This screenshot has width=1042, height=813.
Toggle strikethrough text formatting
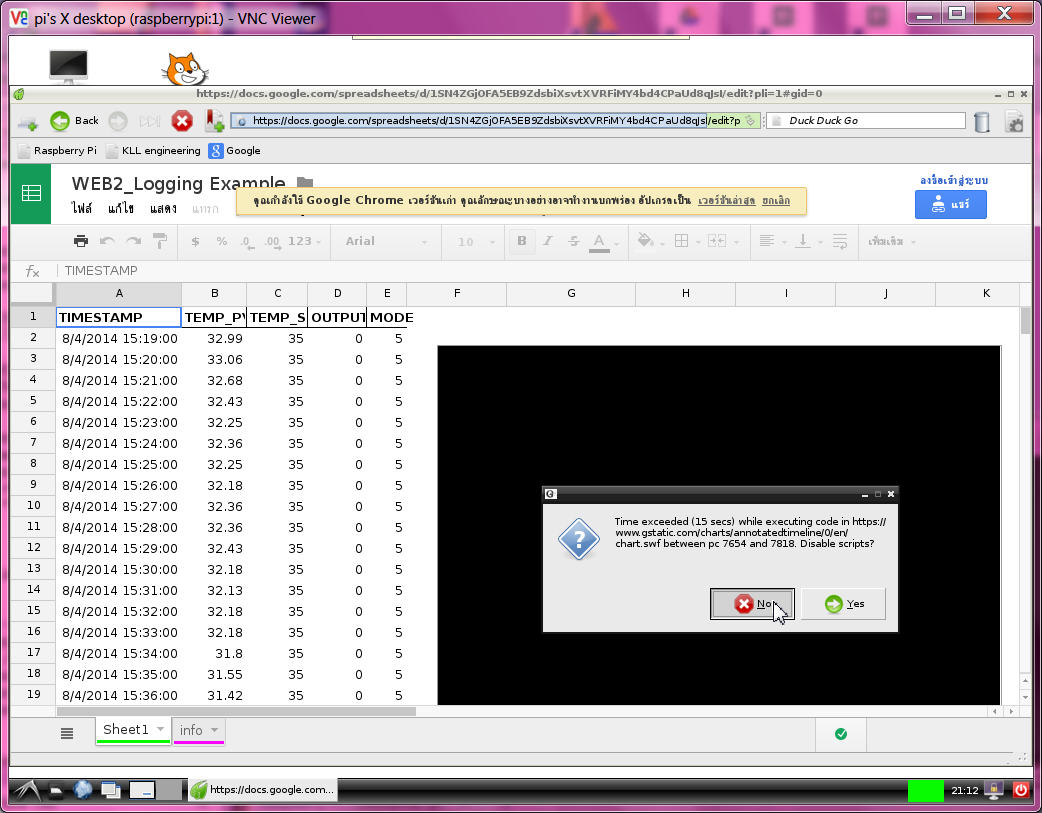(573, 241)
